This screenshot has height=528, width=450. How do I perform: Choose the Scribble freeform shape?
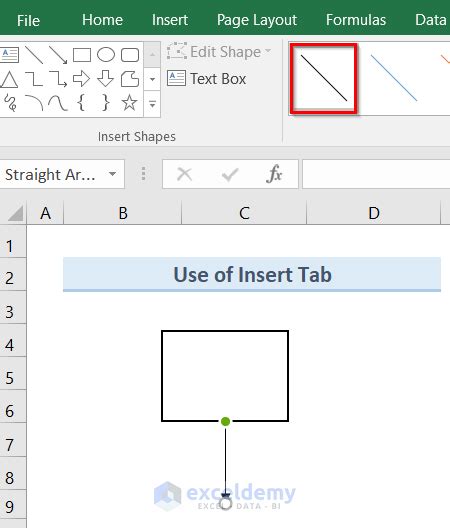(10, 103)
